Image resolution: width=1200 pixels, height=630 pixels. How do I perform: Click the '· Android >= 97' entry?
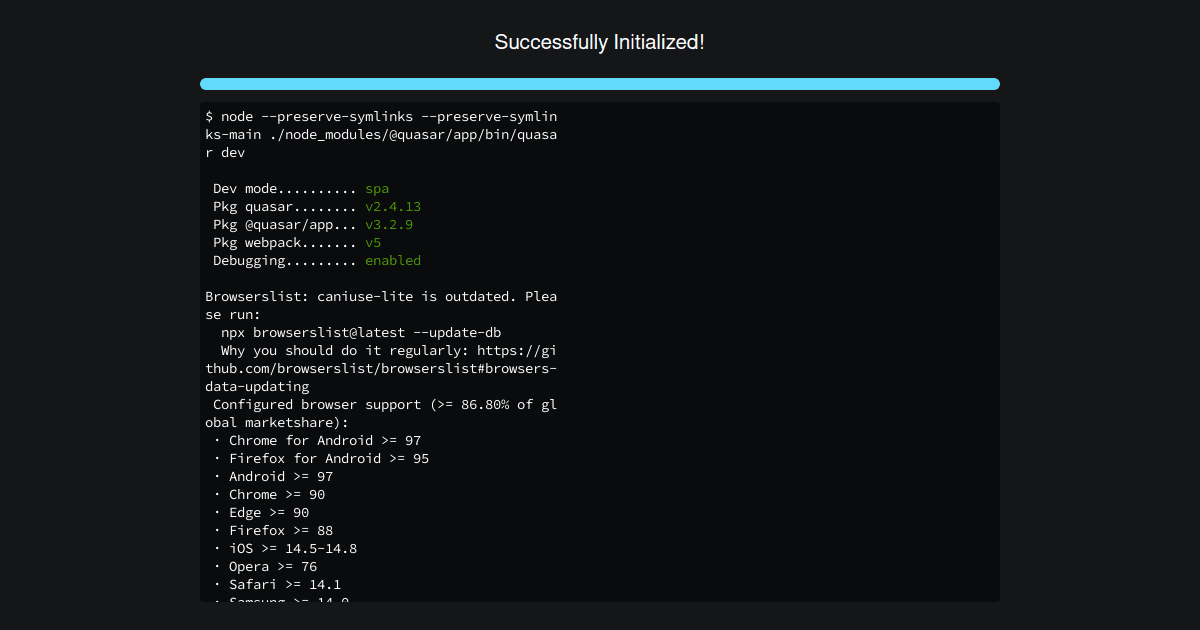click(273, 476)
